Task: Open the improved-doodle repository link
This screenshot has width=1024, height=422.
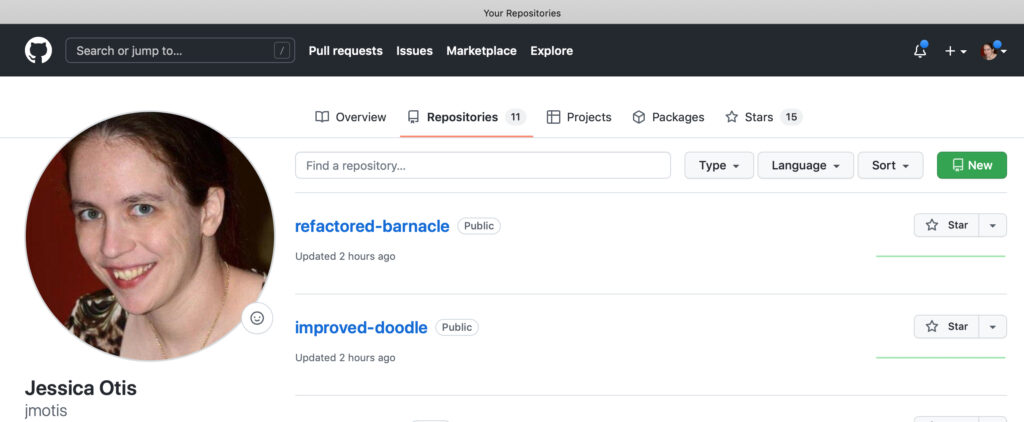Action: [x=361, y=327]
